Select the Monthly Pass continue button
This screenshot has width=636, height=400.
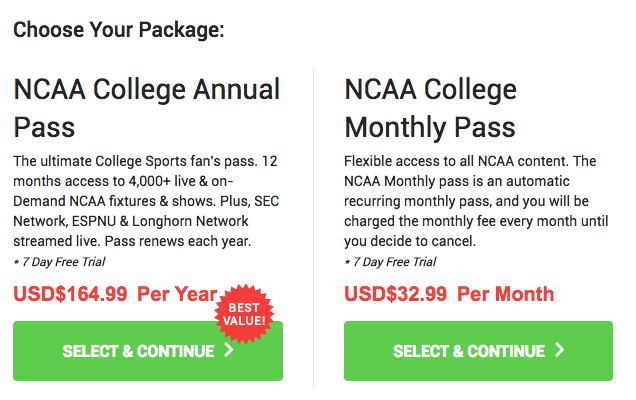coord(478,351)
